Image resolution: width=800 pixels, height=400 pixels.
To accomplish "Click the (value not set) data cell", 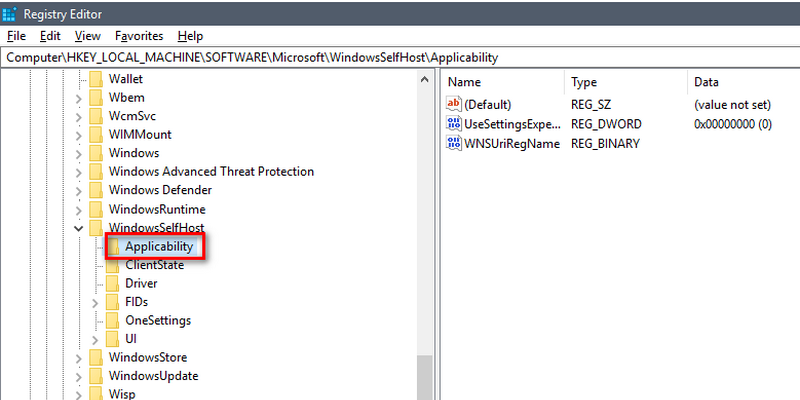I will point(732,105).
